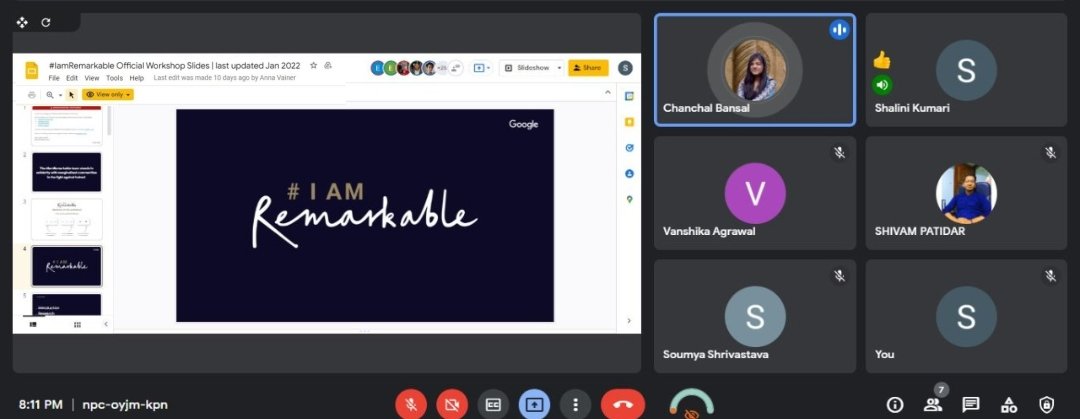Open the activities icon

tap(1009, 405)
